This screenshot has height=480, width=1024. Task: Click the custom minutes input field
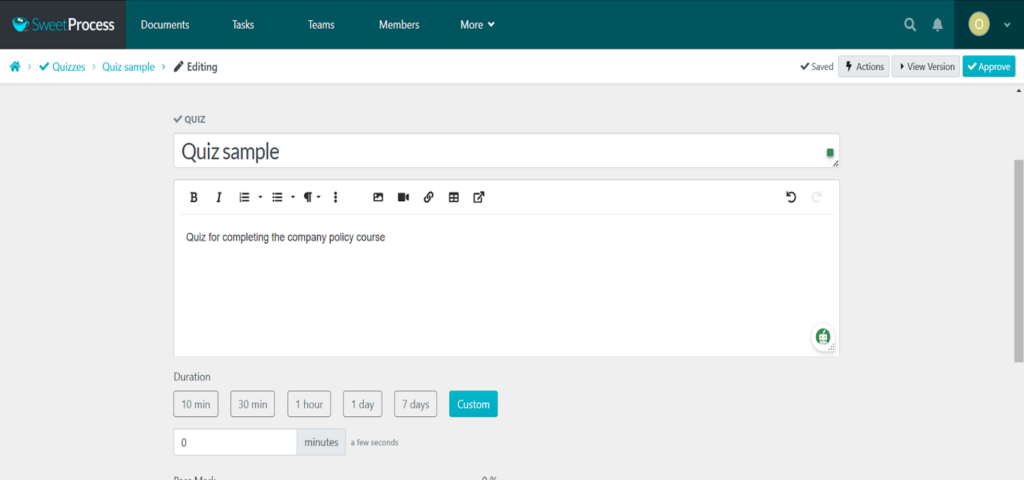click(235, 442)
